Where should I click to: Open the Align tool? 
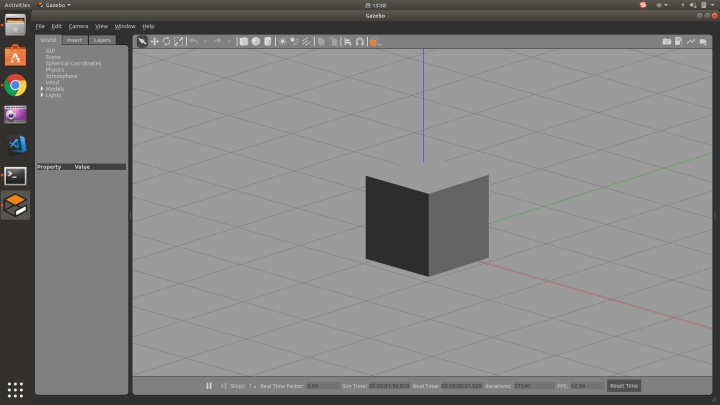click(x=348, y=42)
